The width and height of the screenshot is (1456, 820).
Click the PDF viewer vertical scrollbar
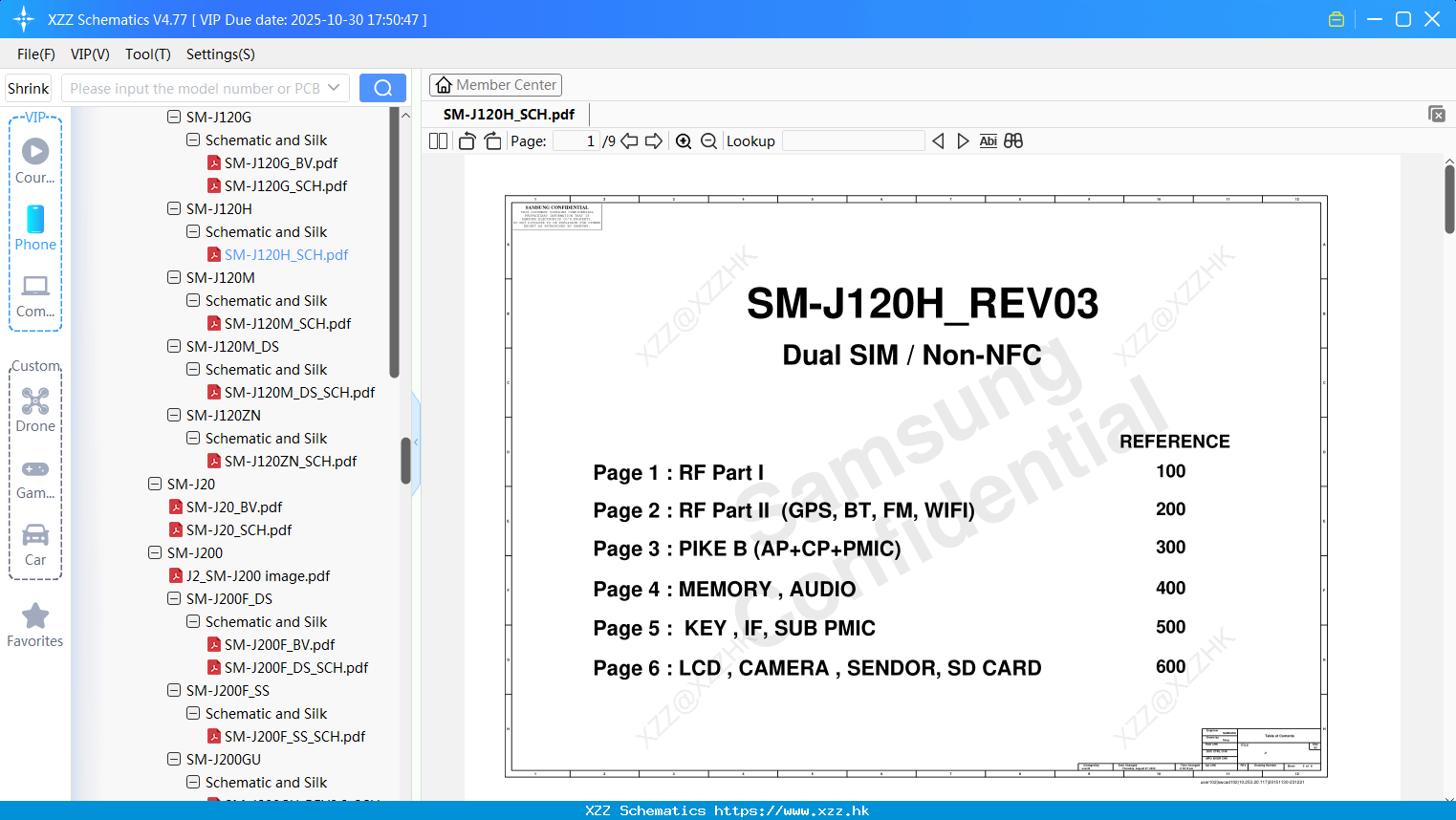click(x=1449, y=199)
